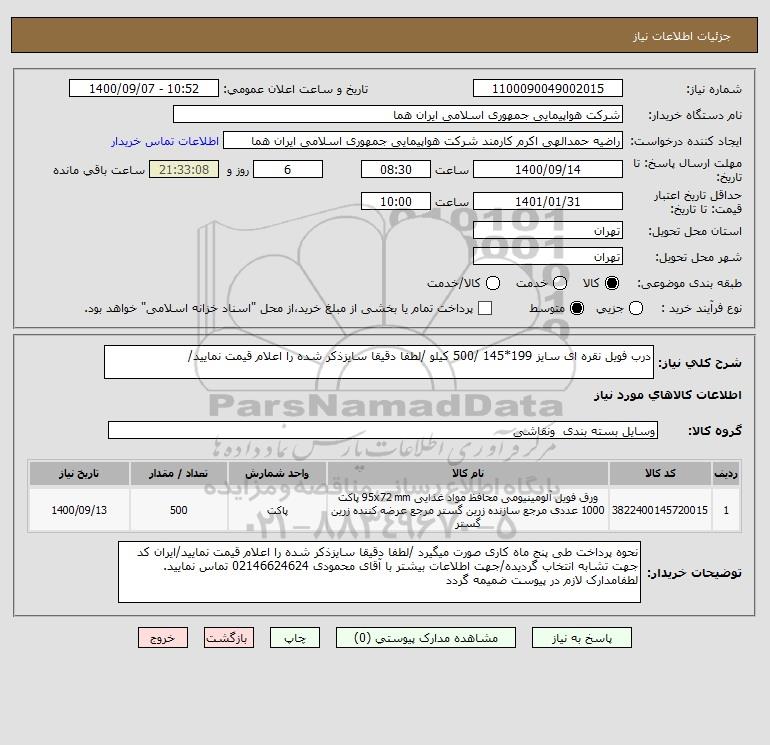Click the گروه کالا field

click(x=383, y=430)
